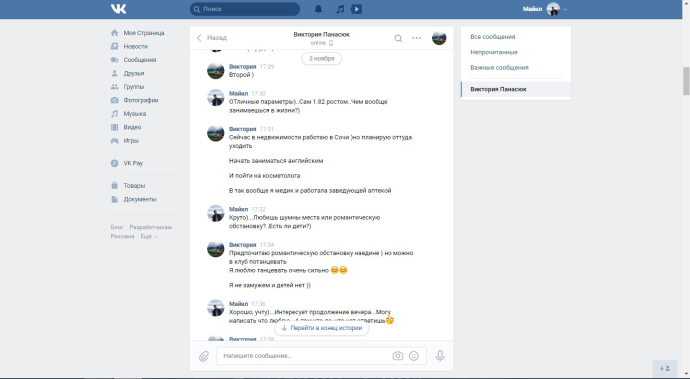Click Виктория's avatar beside 17:31 message

tap(216, 133)
